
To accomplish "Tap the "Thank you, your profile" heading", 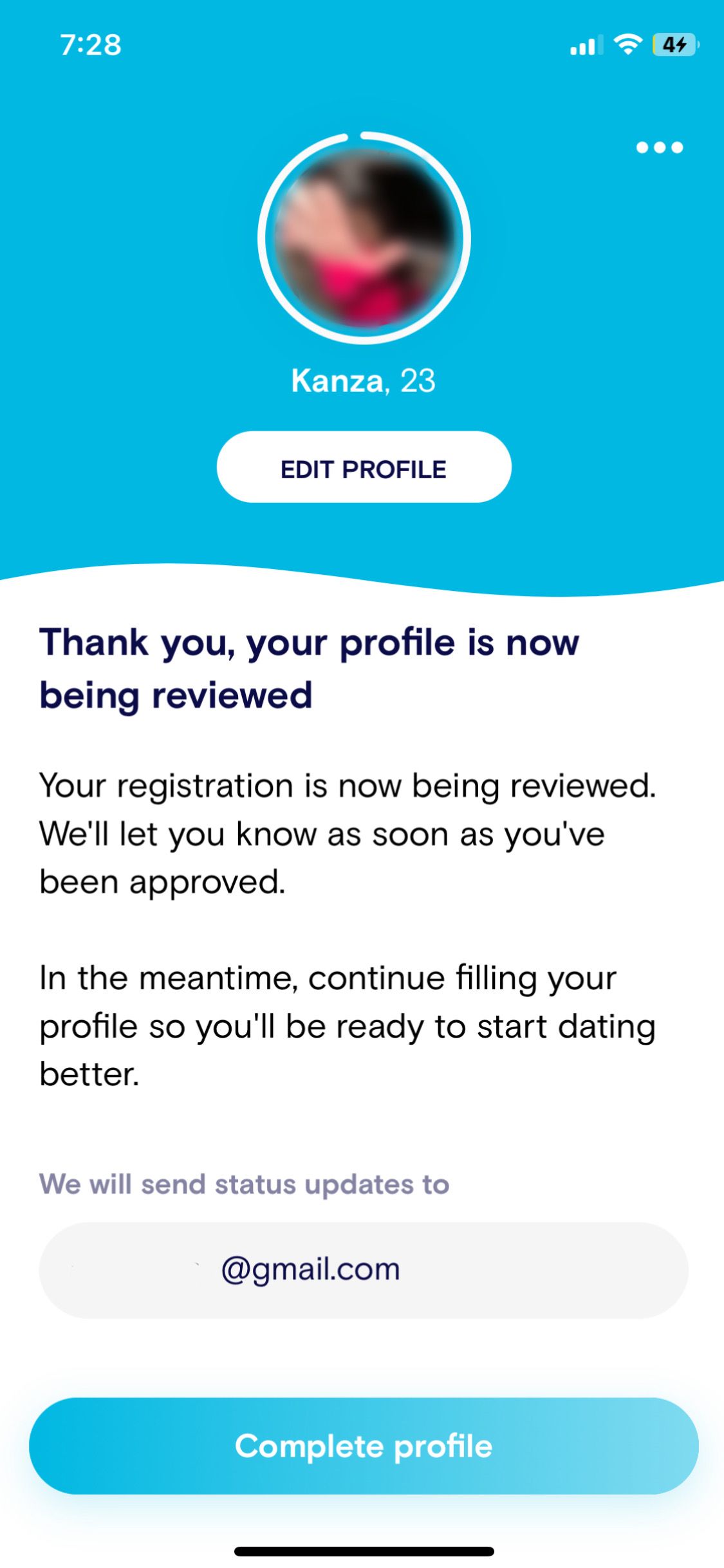I will [x=309, y=669].
